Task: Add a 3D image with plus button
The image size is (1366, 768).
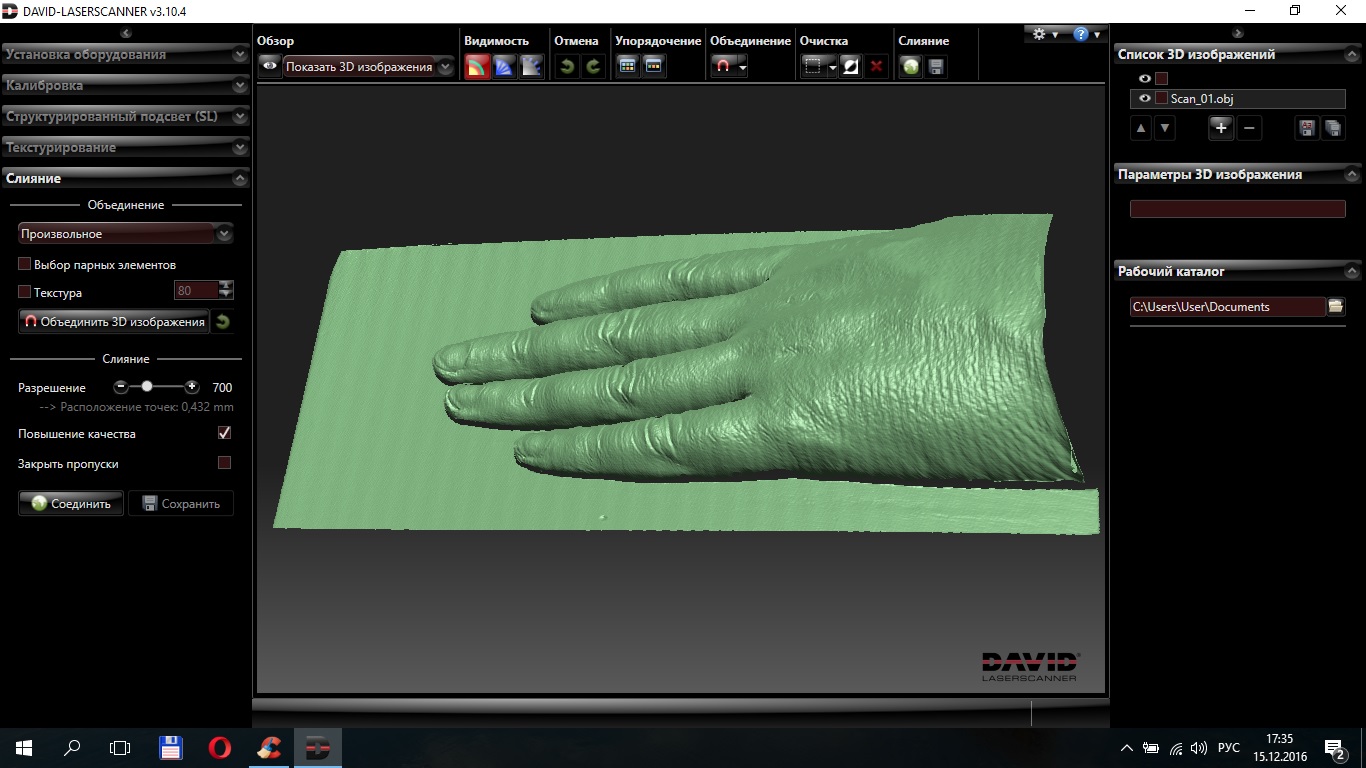Action: click(x=1220, y=128)
